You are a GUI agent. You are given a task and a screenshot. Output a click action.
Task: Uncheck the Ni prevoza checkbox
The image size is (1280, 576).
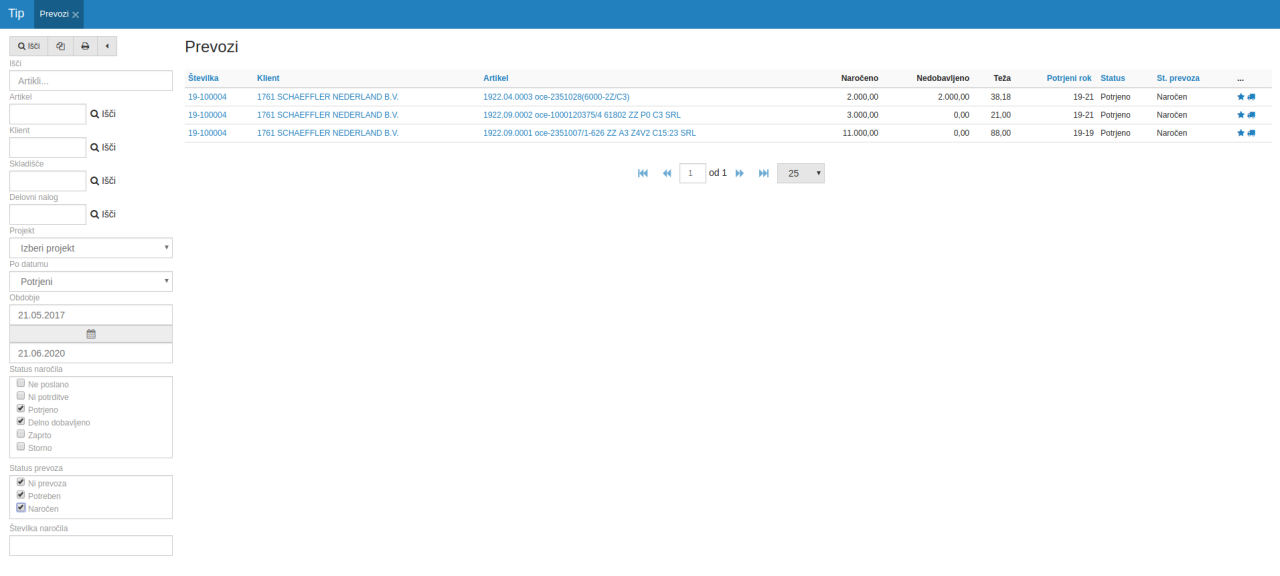tap(20, 482)
